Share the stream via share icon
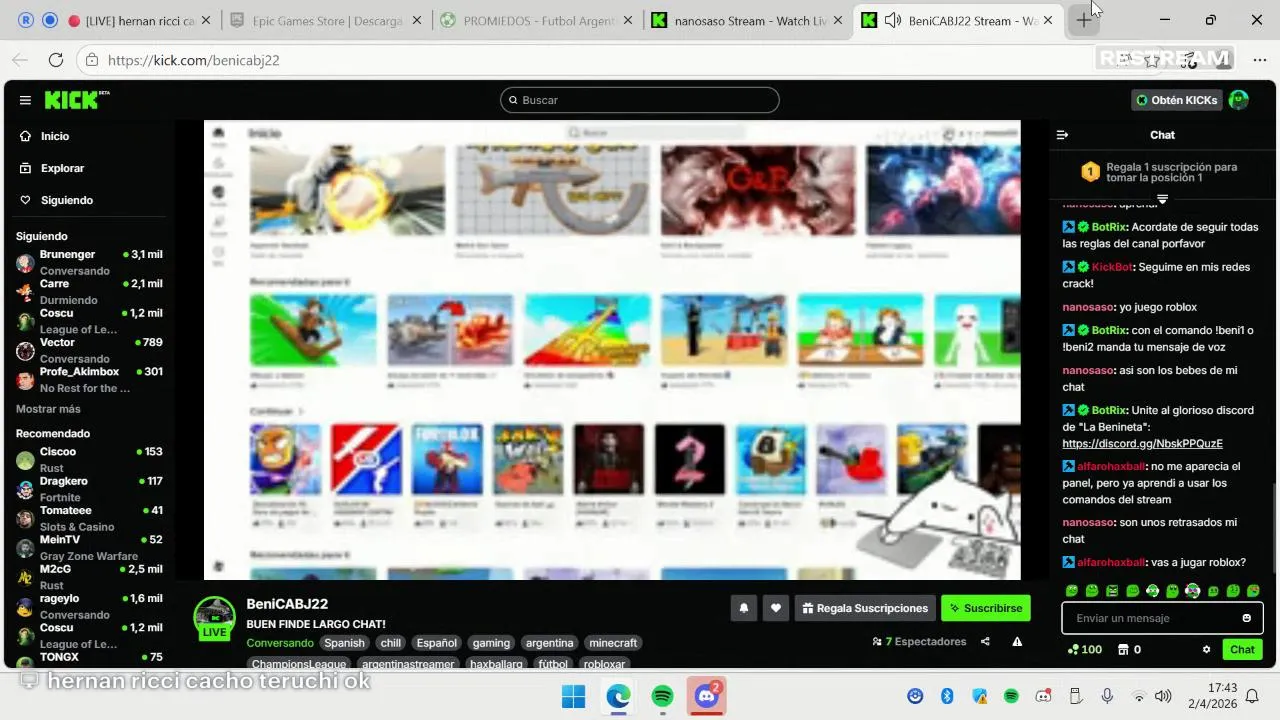Screen dimensions: 1280x720 point(985,642)
